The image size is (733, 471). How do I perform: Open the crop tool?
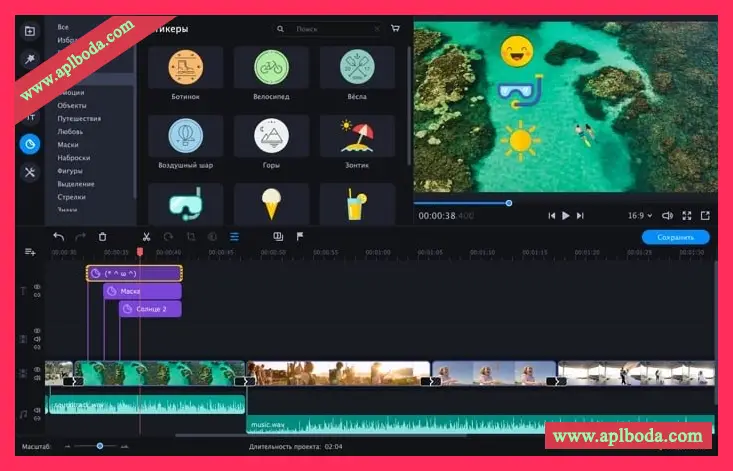tap(191, 237)
